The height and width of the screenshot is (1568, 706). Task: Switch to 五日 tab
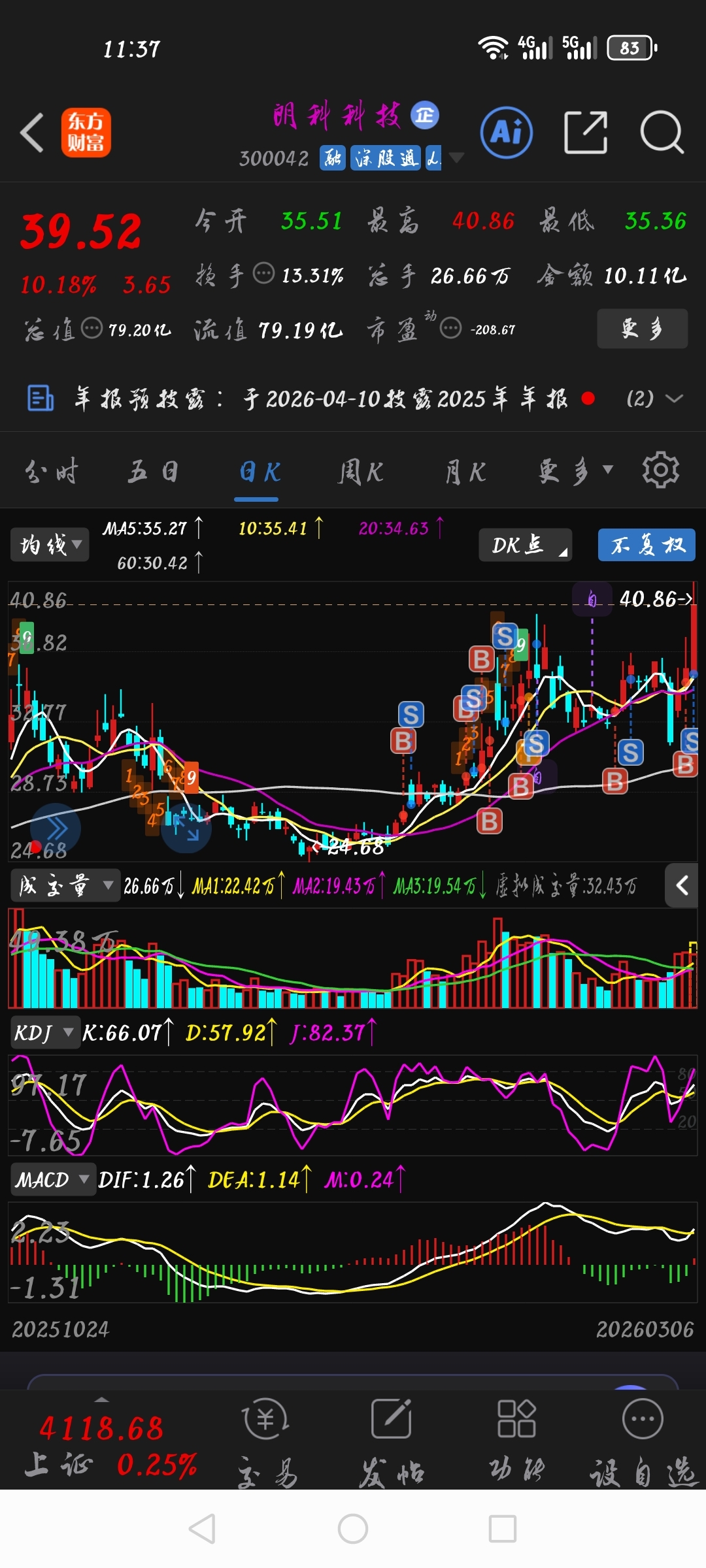tap(153, 470)
